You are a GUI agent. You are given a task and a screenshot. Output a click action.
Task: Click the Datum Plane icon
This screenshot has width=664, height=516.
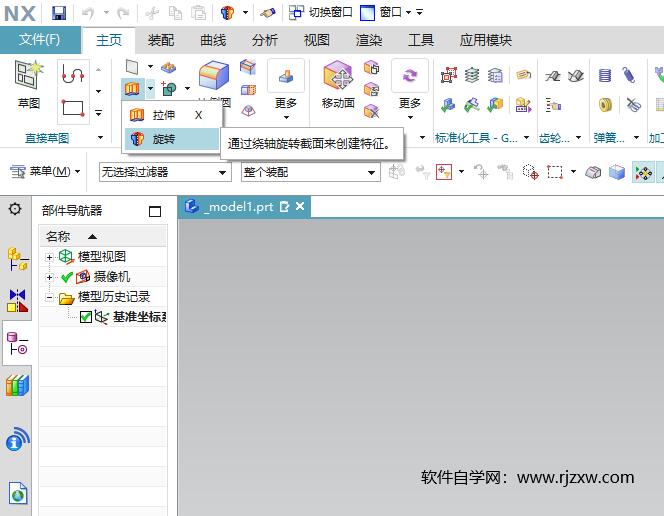click(132, 67)
